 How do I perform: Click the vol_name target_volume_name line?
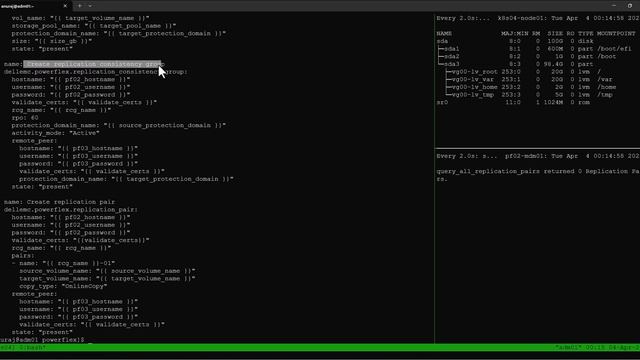[x=80, y=18]
